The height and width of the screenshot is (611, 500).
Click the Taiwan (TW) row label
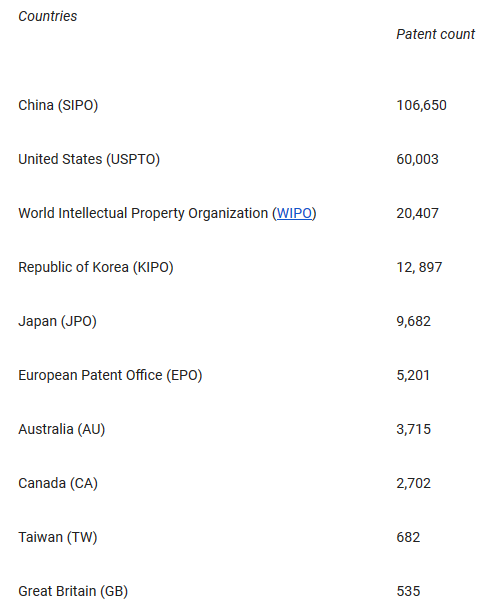[58, 537]
